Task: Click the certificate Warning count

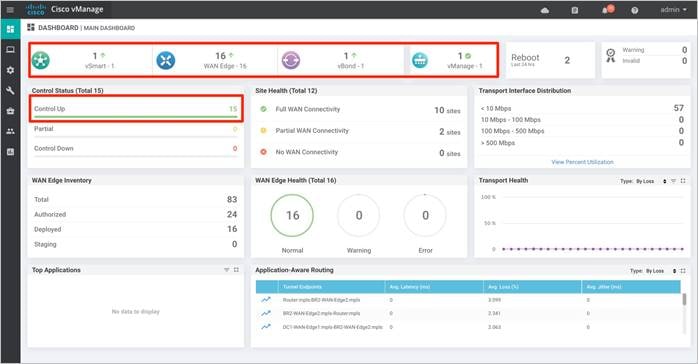Action: click(684, 50)
